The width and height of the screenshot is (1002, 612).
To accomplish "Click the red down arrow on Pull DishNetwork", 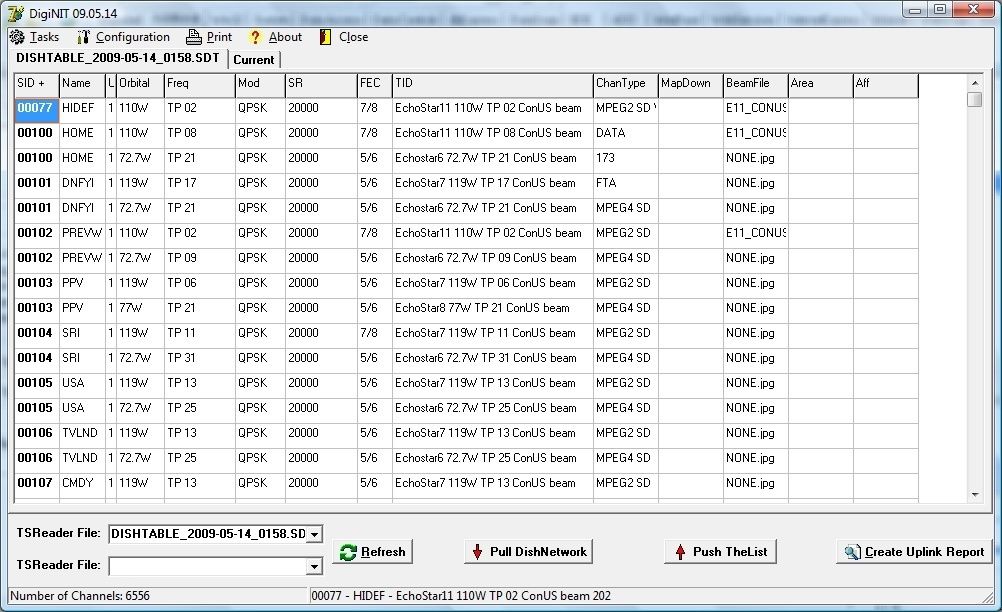I will click(477, 552).
